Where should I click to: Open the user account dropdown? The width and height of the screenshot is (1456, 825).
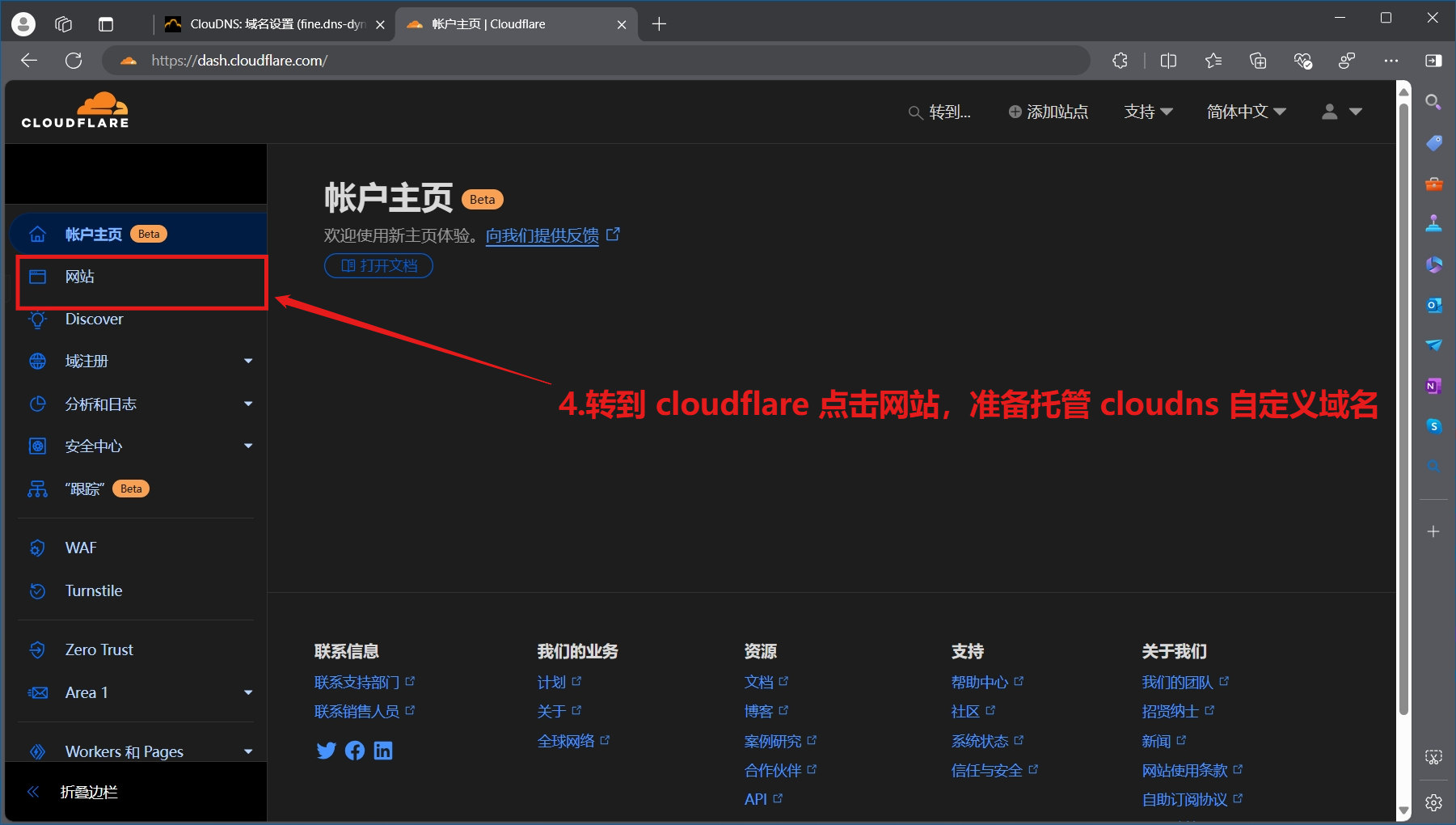pyautogui.click(x=1341, y=112)
